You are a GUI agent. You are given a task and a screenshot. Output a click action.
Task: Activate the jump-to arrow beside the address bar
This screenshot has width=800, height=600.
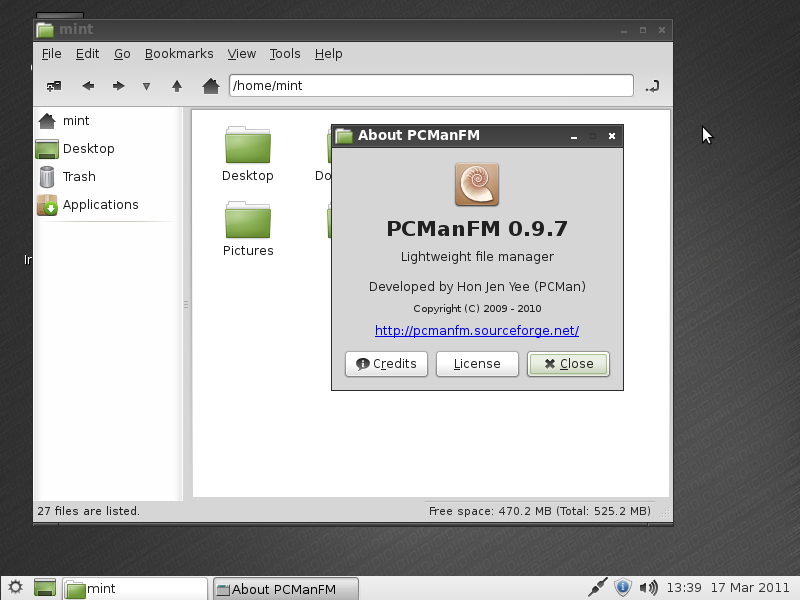pos(652,86)
